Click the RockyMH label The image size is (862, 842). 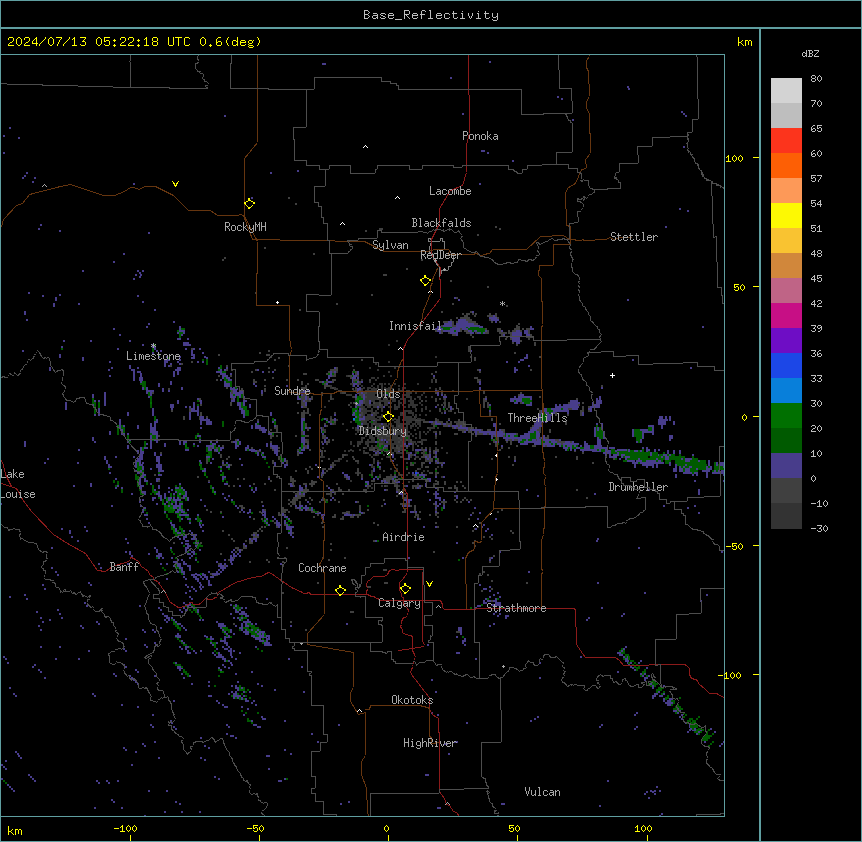point(245,227)
